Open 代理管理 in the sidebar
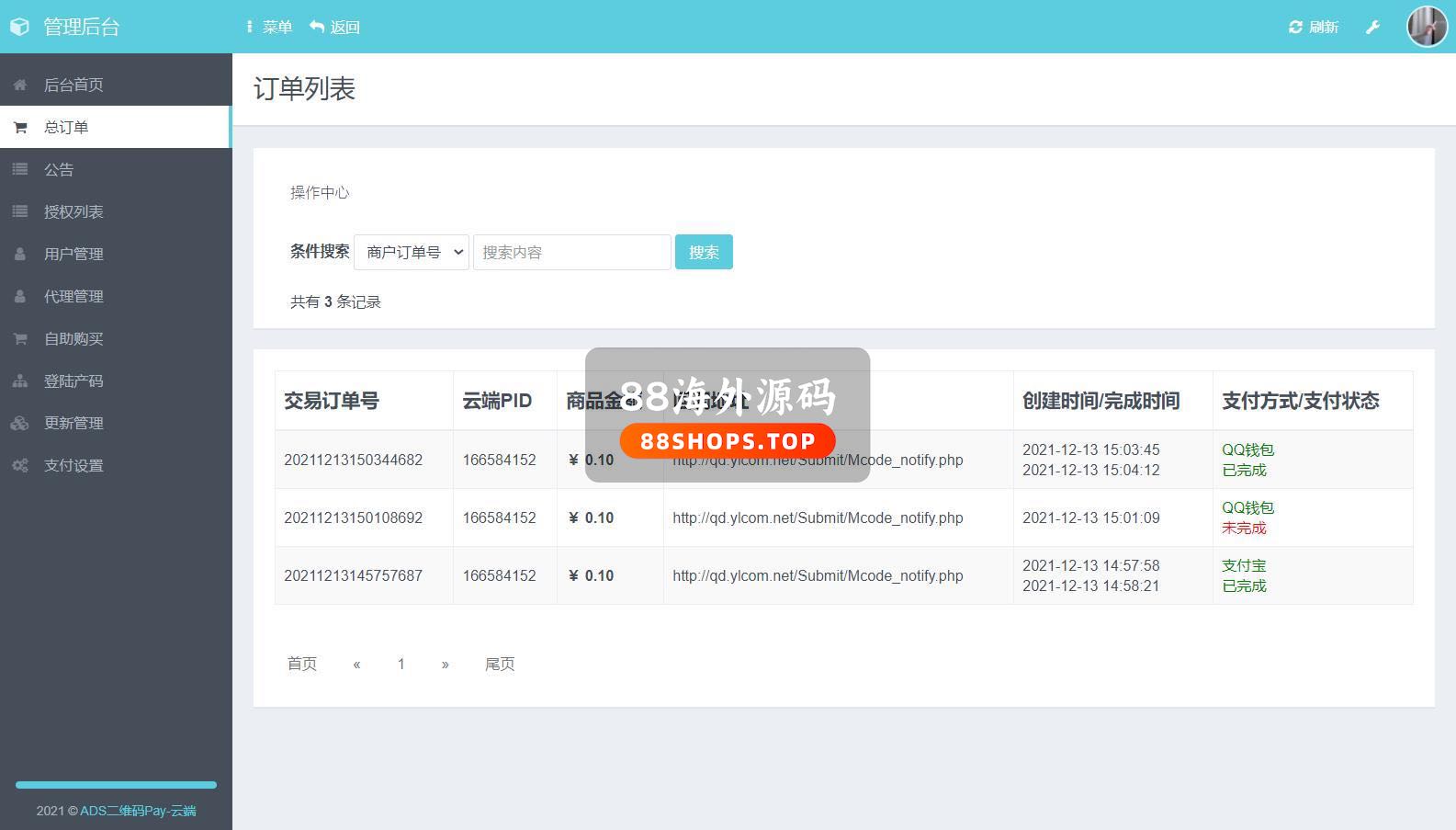This screenshot has height=830, width=1456. point(73,297)
